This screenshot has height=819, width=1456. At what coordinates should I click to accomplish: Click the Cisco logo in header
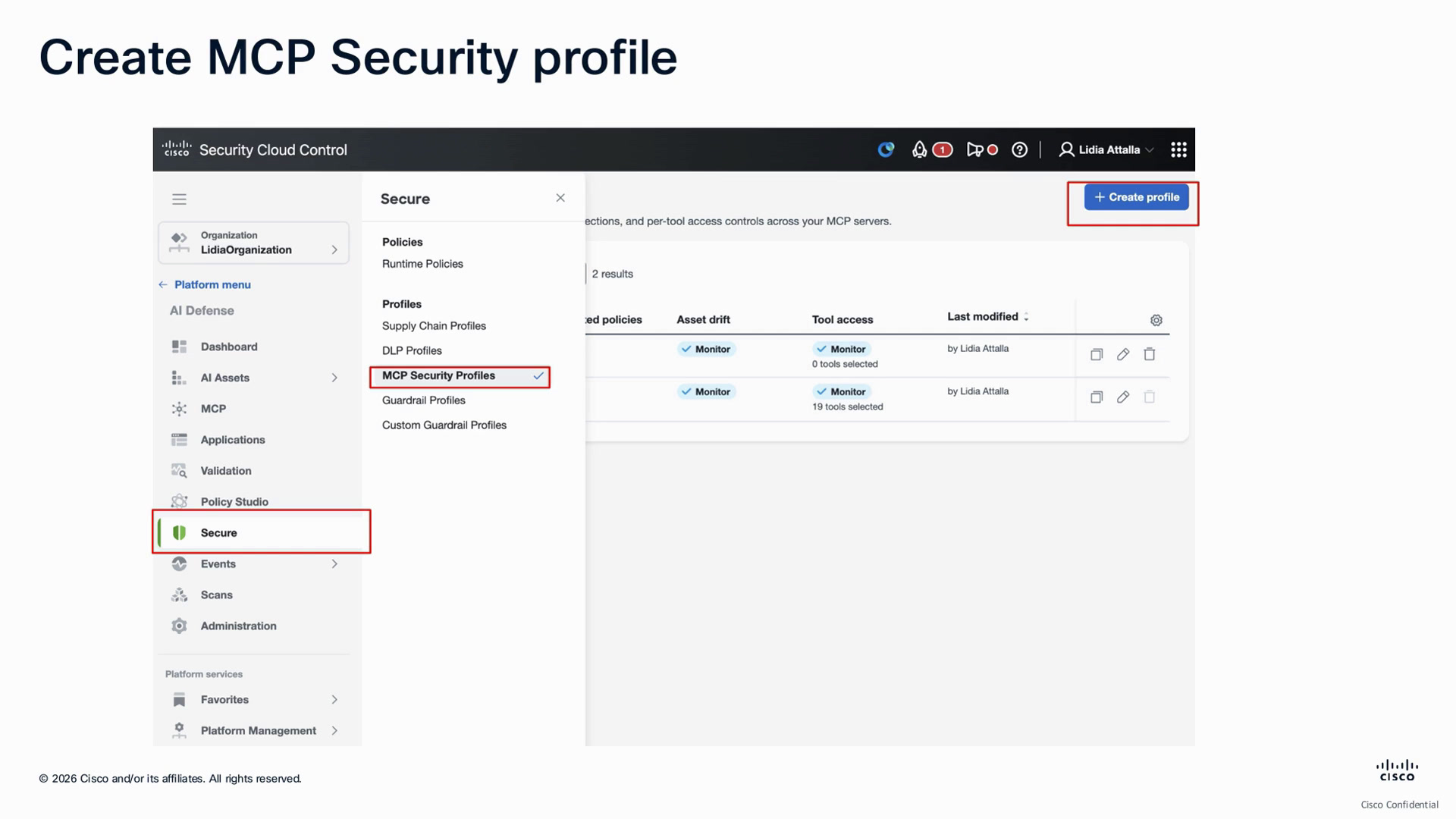(x=177, y=149)
